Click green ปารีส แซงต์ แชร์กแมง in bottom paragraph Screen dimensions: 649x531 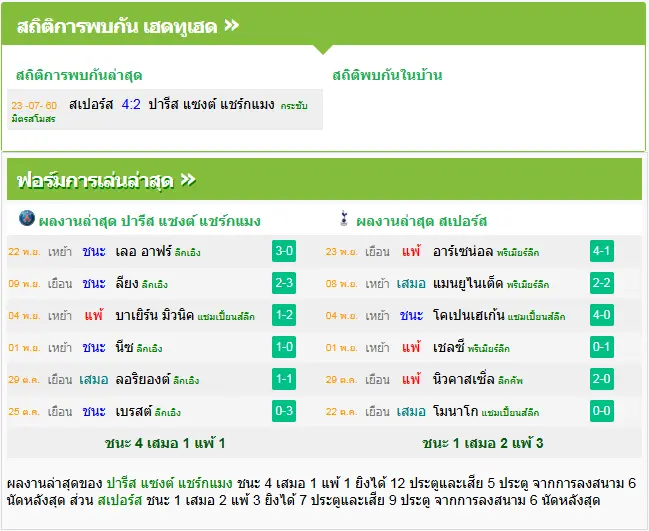[x=170, y=483]
